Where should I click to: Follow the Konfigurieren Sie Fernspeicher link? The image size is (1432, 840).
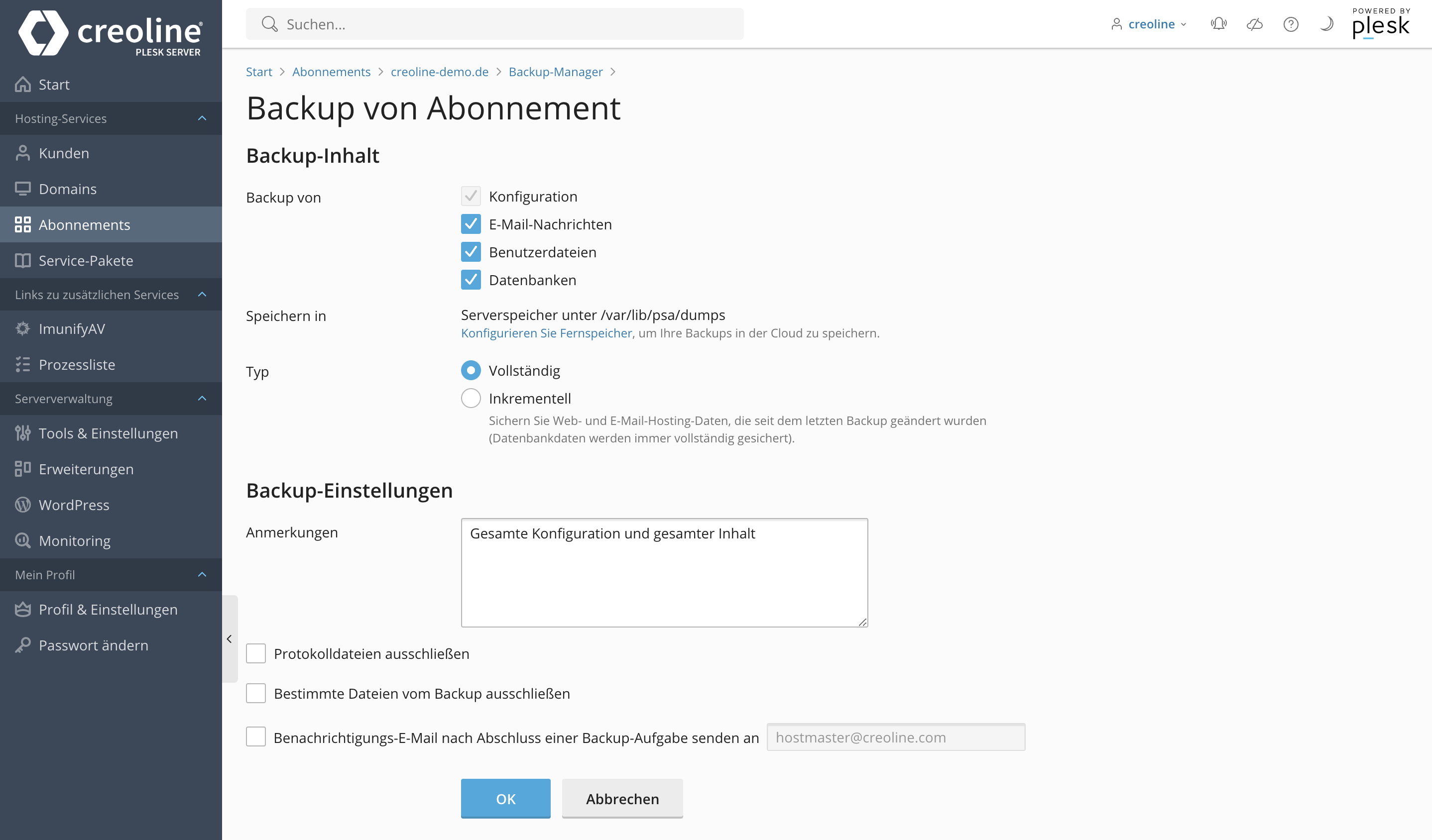click(x=546, y=333)
